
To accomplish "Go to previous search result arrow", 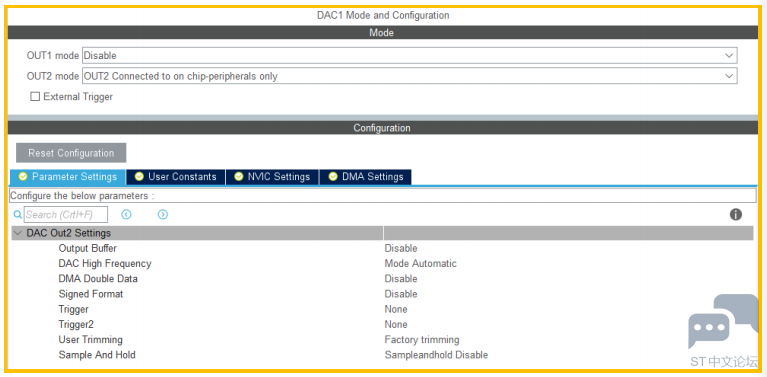I will click(126, 214).
